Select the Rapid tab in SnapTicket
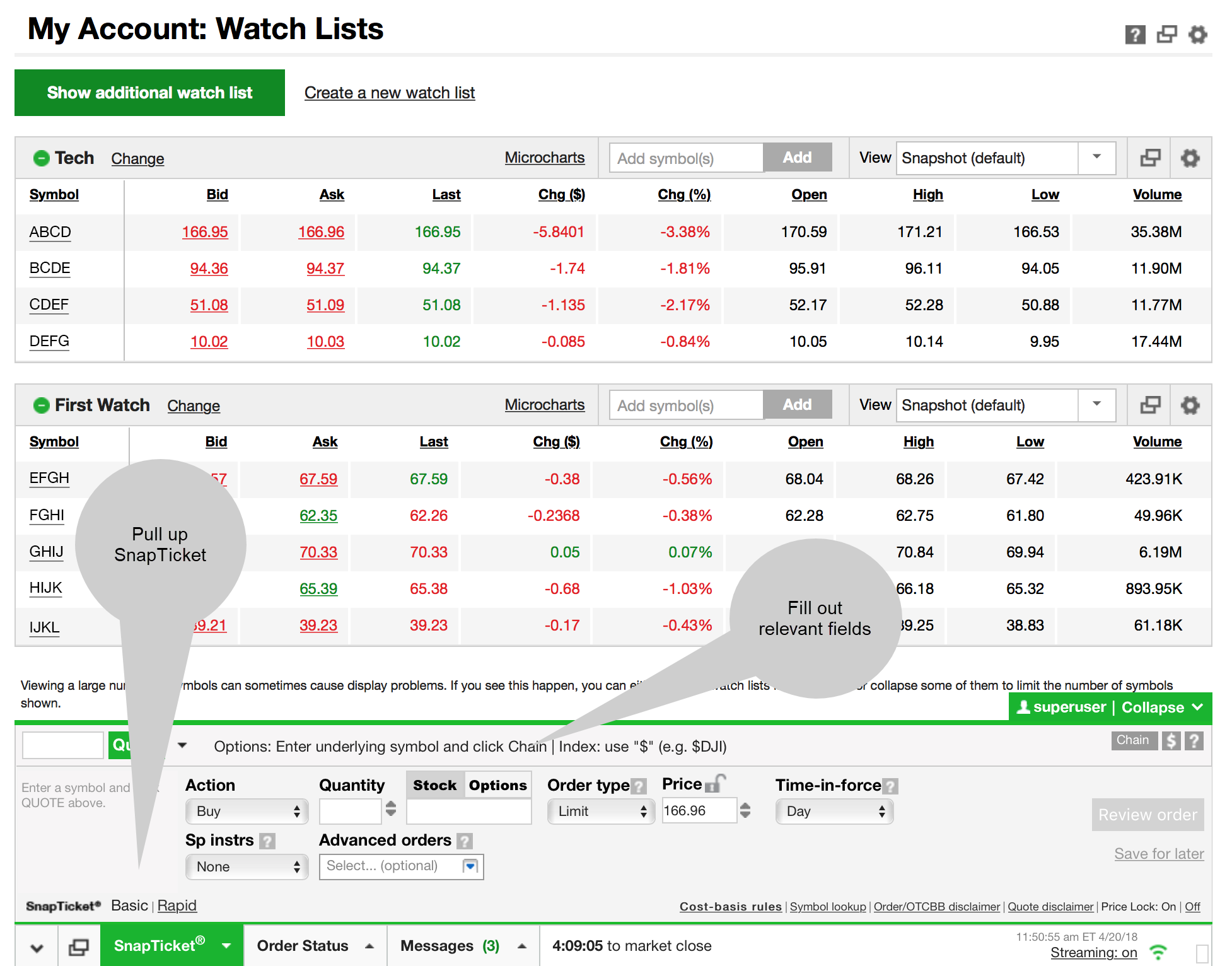This screenshot has width=1232, height=966. pos(178,904)
